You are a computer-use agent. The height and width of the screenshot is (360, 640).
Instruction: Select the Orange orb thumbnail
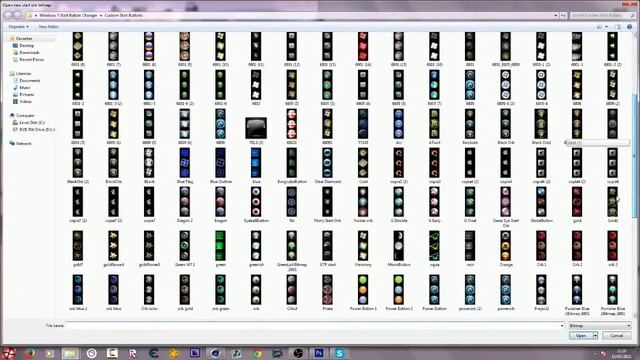tap(505, 246)
